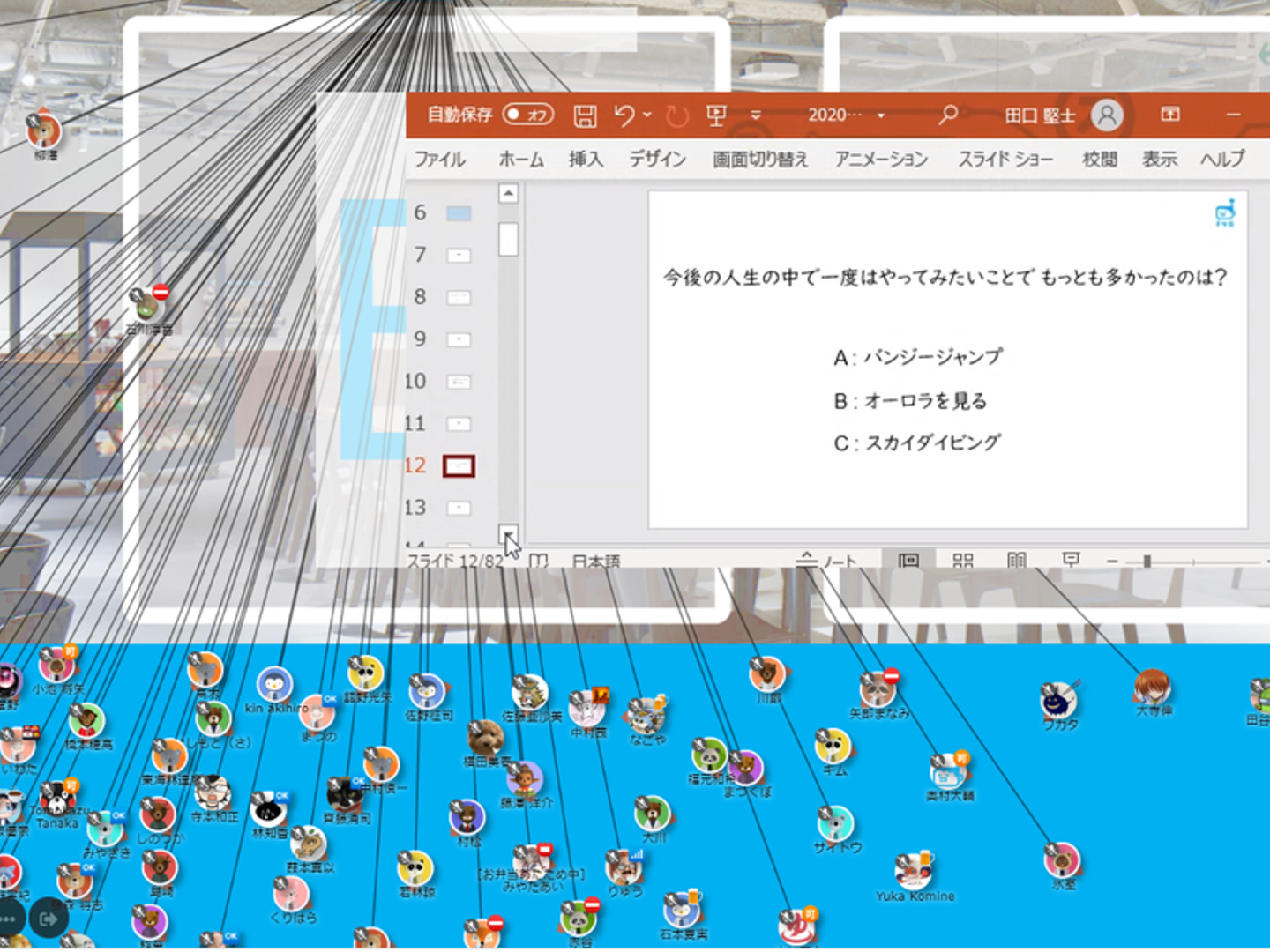Click the leave room exit icon
The image size is (1270, 952).
[49, 919]
